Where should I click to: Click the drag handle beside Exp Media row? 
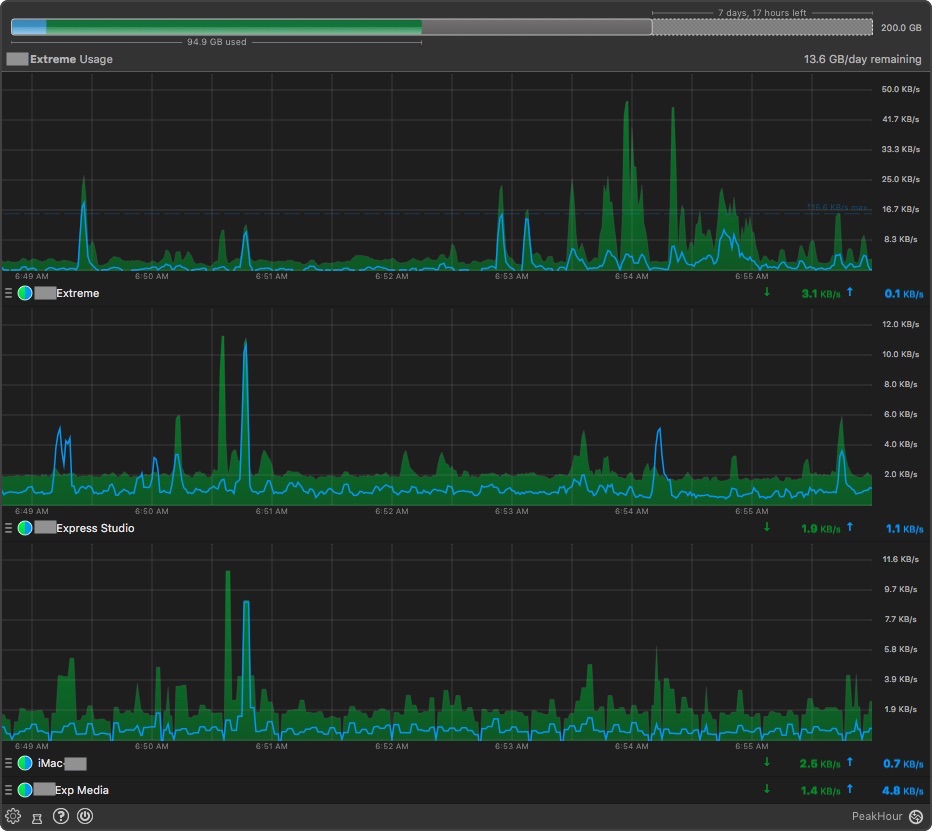click(x=8, y=790)
